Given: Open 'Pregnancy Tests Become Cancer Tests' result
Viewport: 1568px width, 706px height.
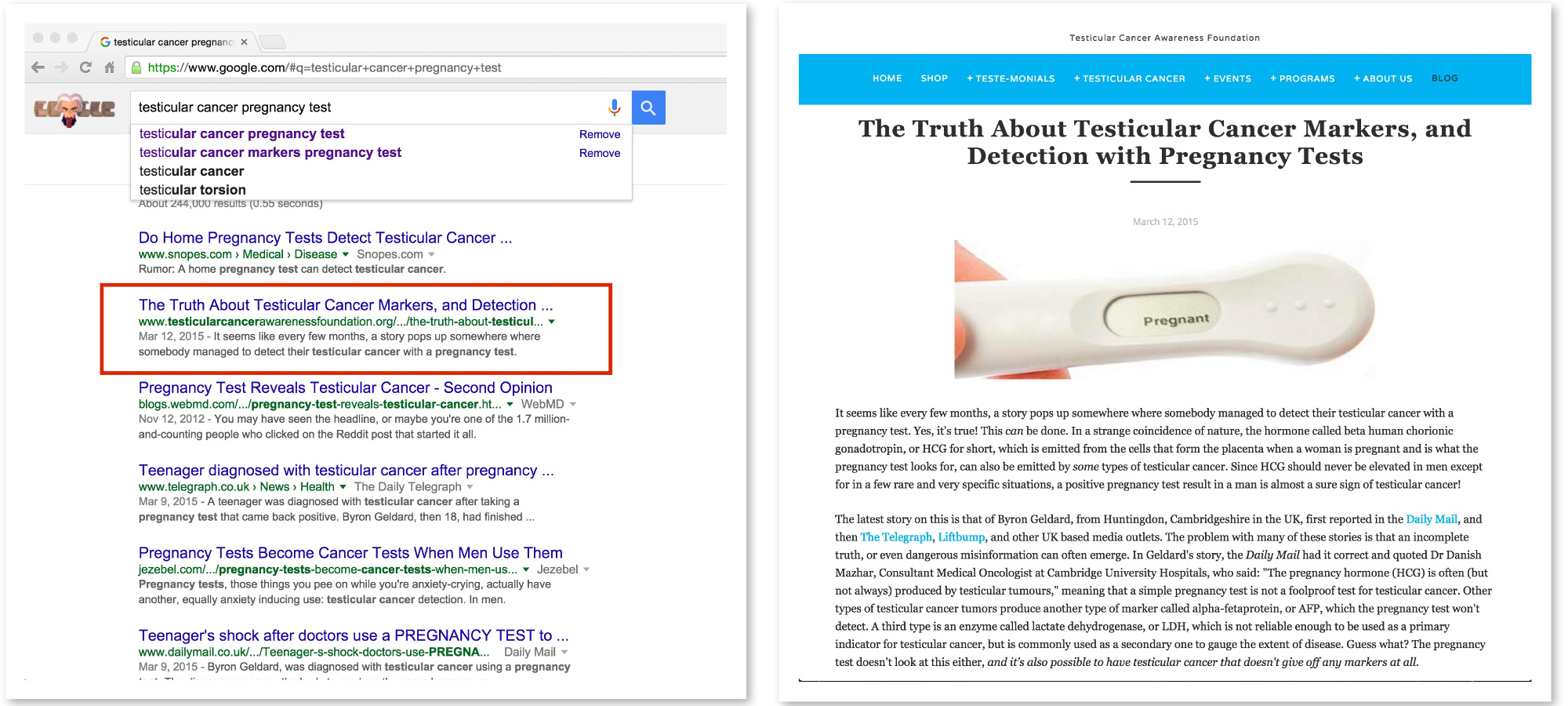Looking at the screenshot, I should 350,553.
